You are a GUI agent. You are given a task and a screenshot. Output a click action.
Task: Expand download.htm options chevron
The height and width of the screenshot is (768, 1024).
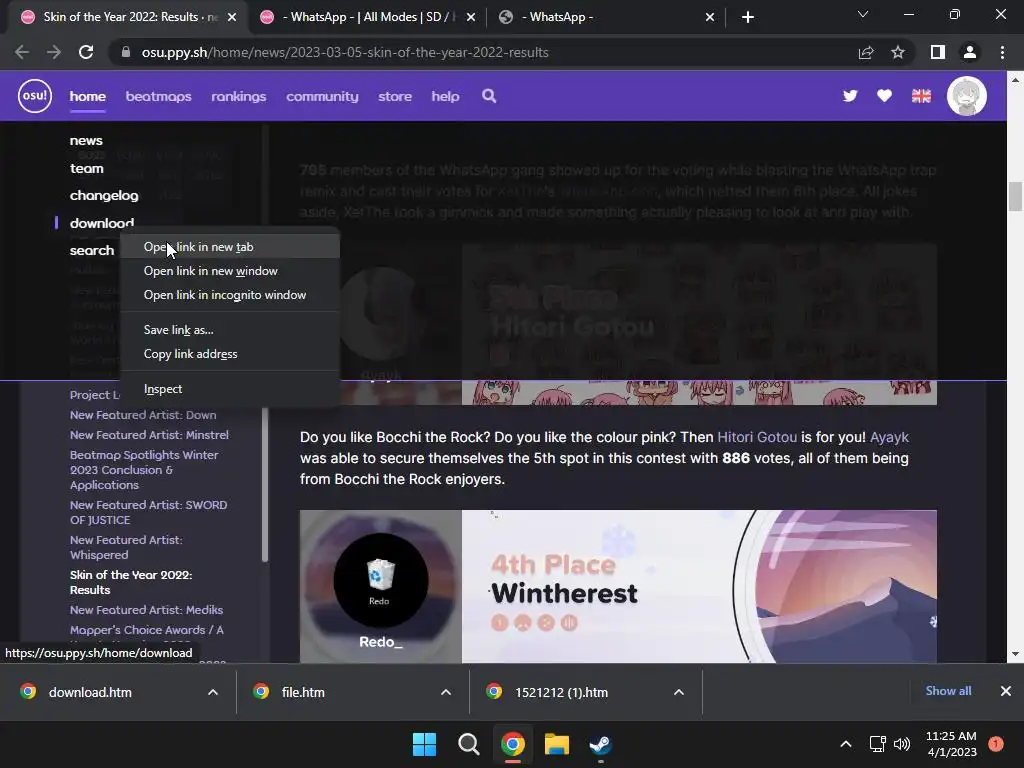pyautogui.click(x=213, y=692)
